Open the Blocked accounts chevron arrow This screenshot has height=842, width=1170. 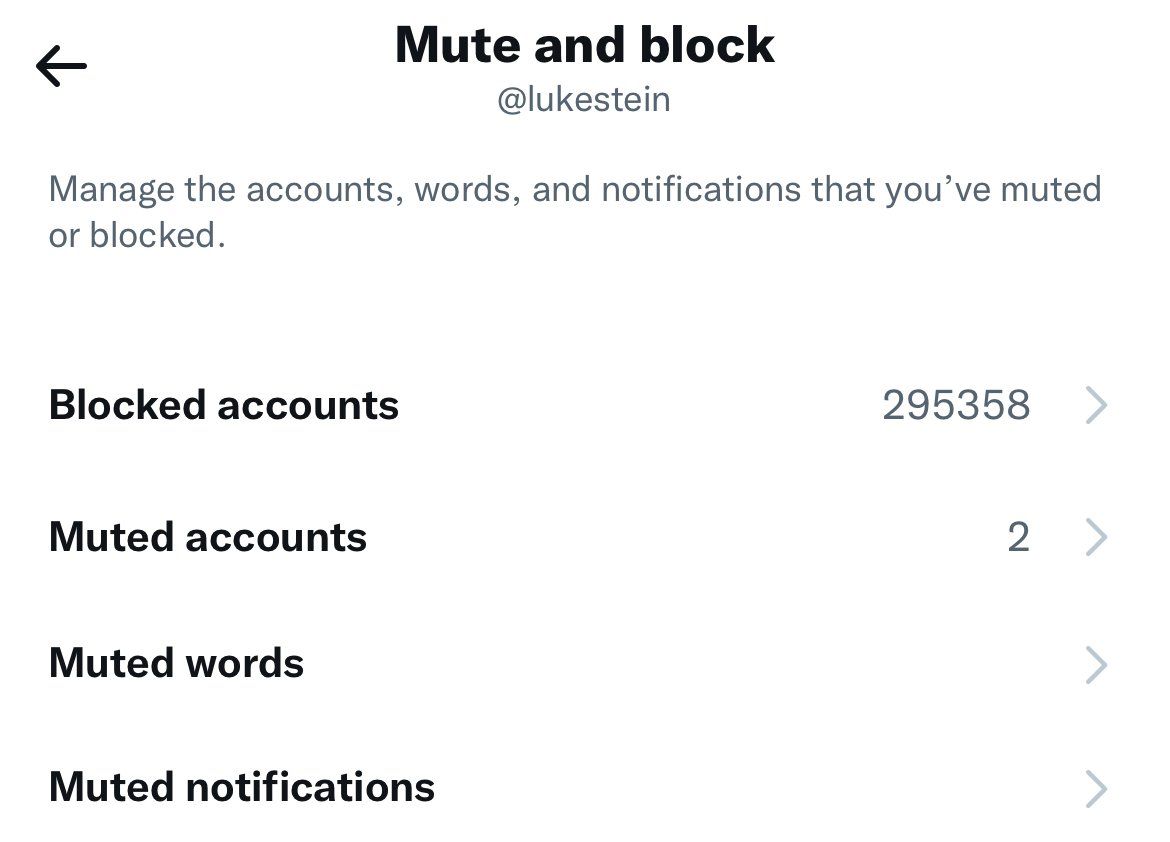[x=1096, y=406]
